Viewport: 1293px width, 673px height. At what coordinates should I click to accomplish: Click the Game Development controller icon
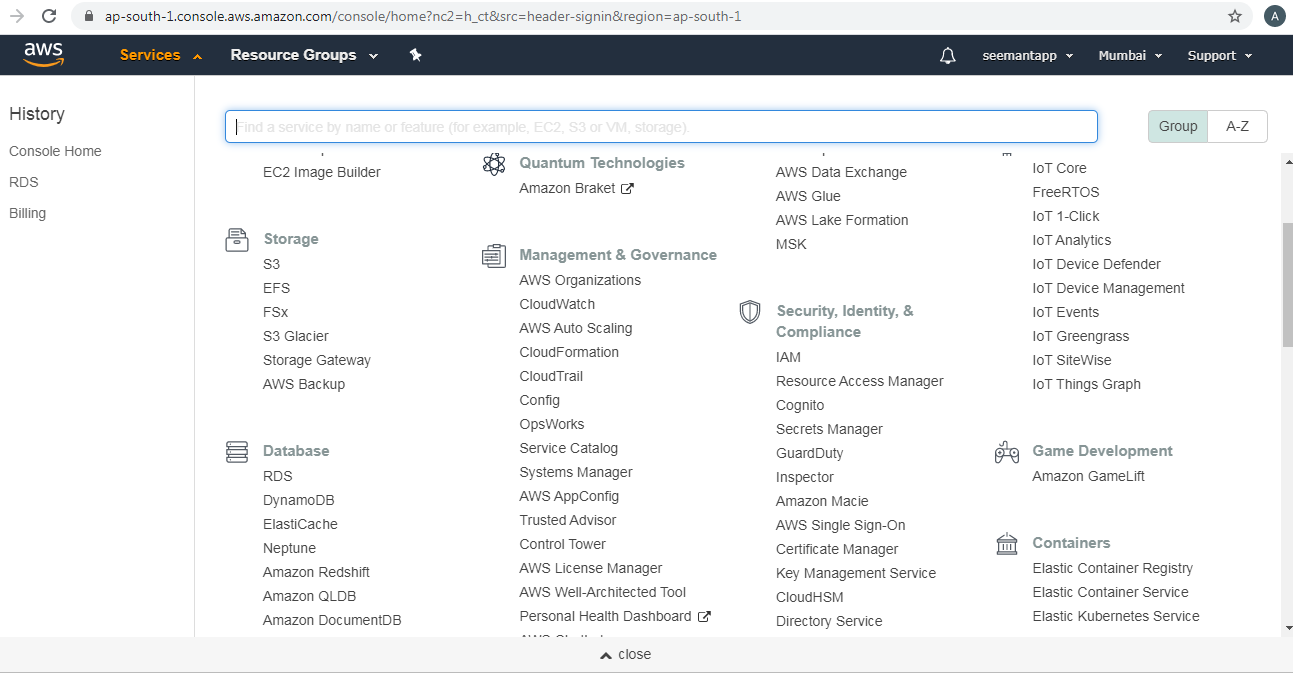coord(1007,452)
